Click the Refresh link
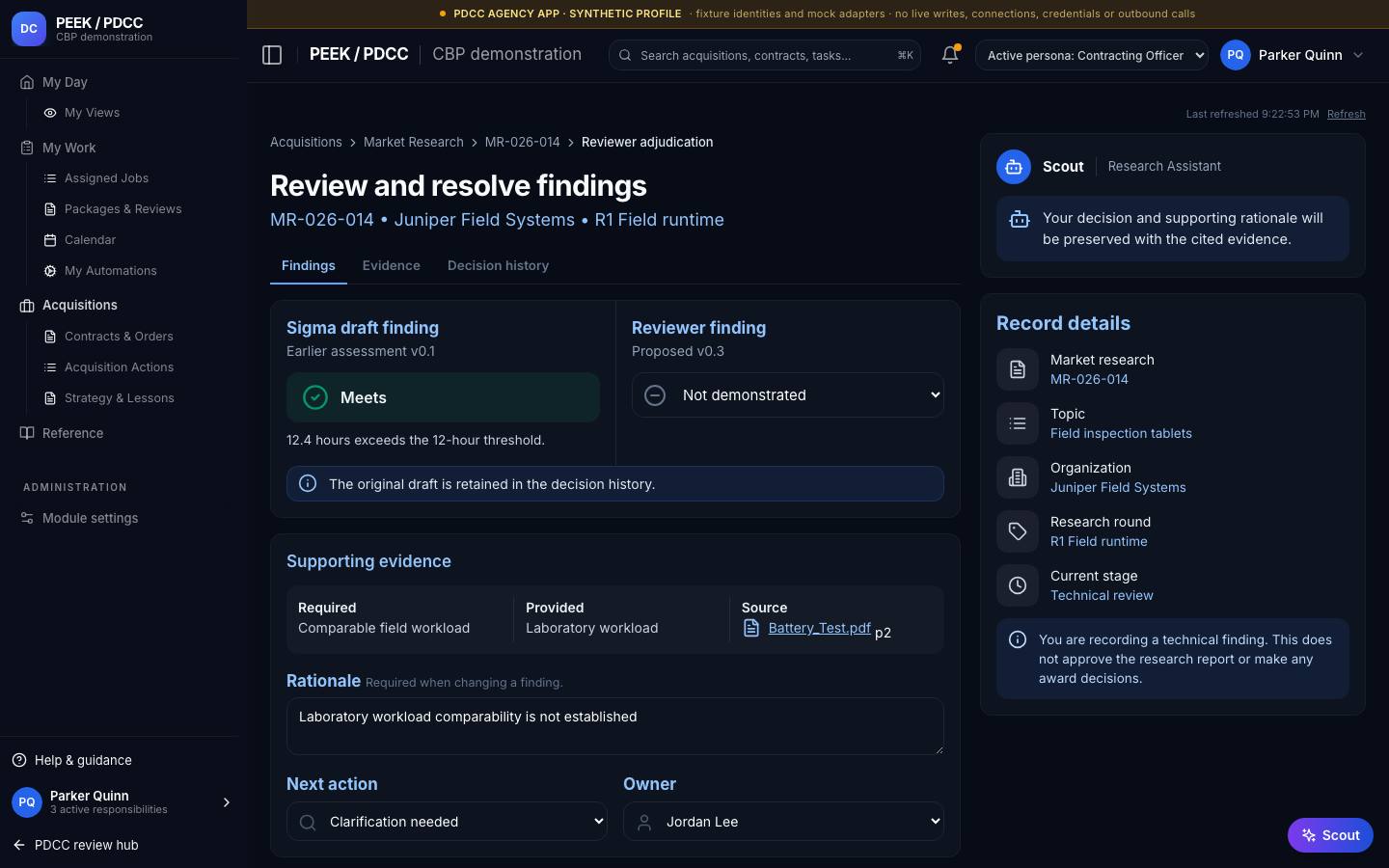The width and height of the screenshot is (1389, 868). click(x=1346, y=114)
